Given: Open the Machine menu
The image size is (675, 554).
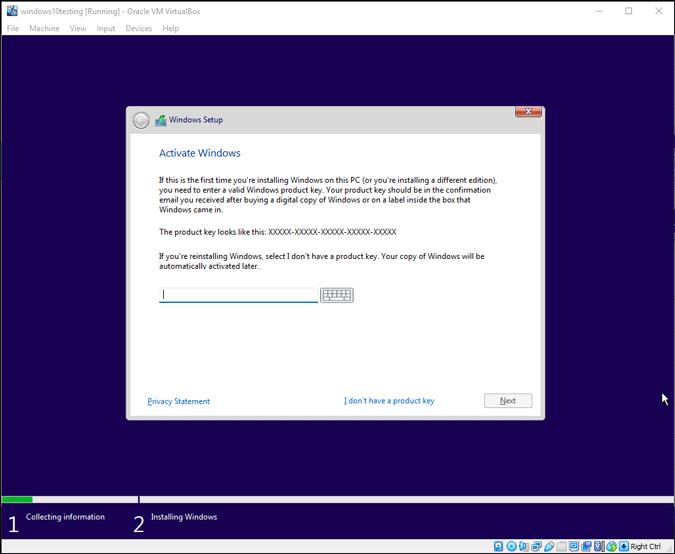Looking at the screenshot, I should (x=44, y=28).
